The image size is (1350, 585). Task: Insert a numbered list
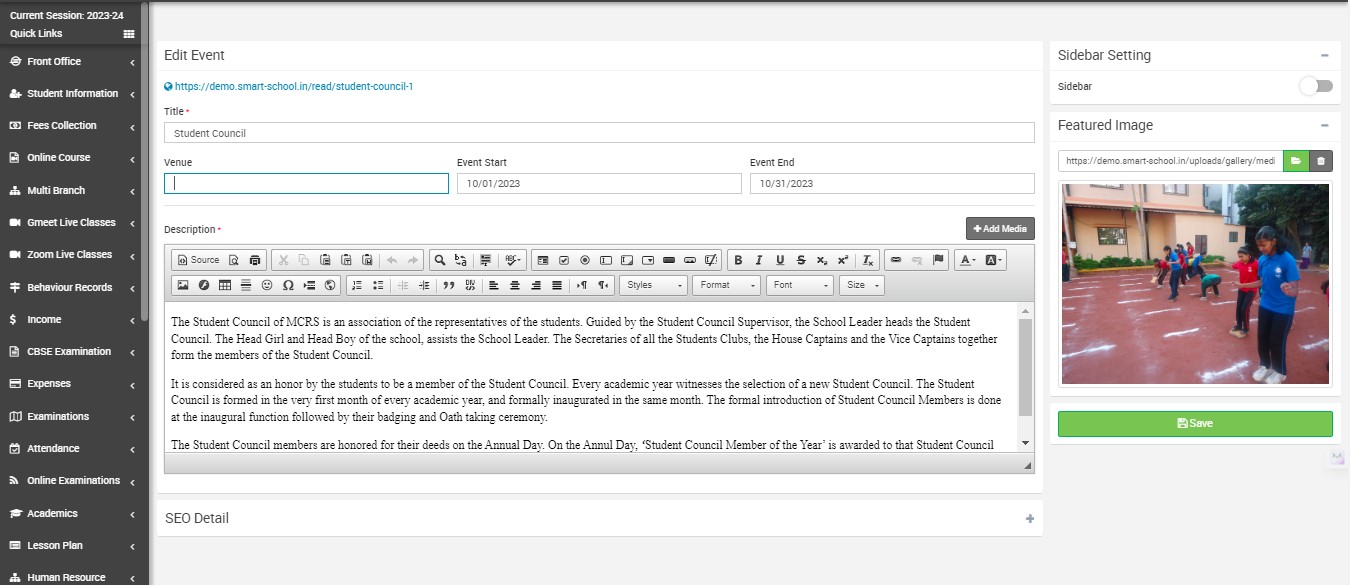(x=357, y=285)
